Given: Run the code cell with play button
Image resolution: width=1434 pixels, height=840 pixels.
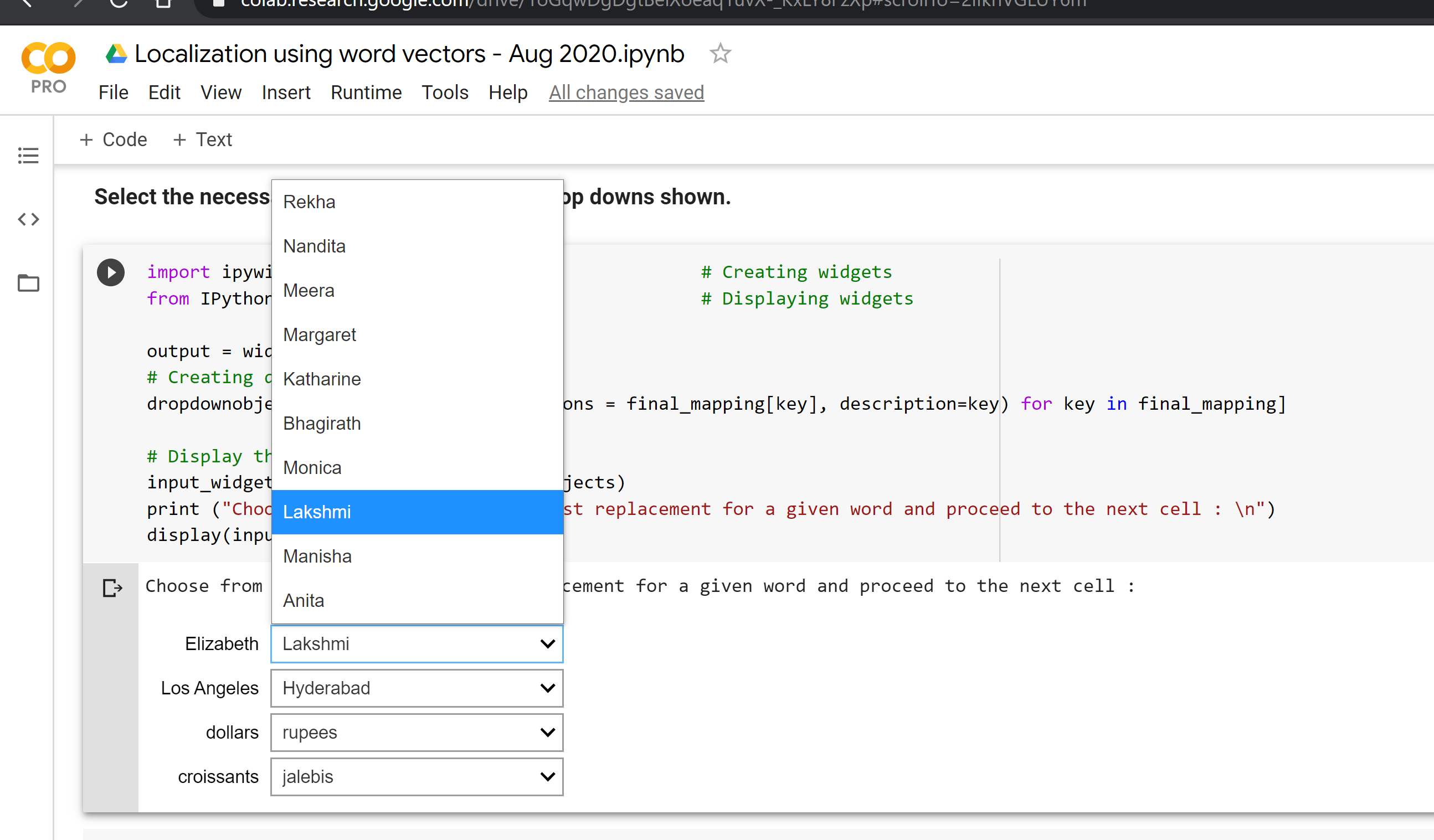Looking at the screenshot, I should 110,272.
